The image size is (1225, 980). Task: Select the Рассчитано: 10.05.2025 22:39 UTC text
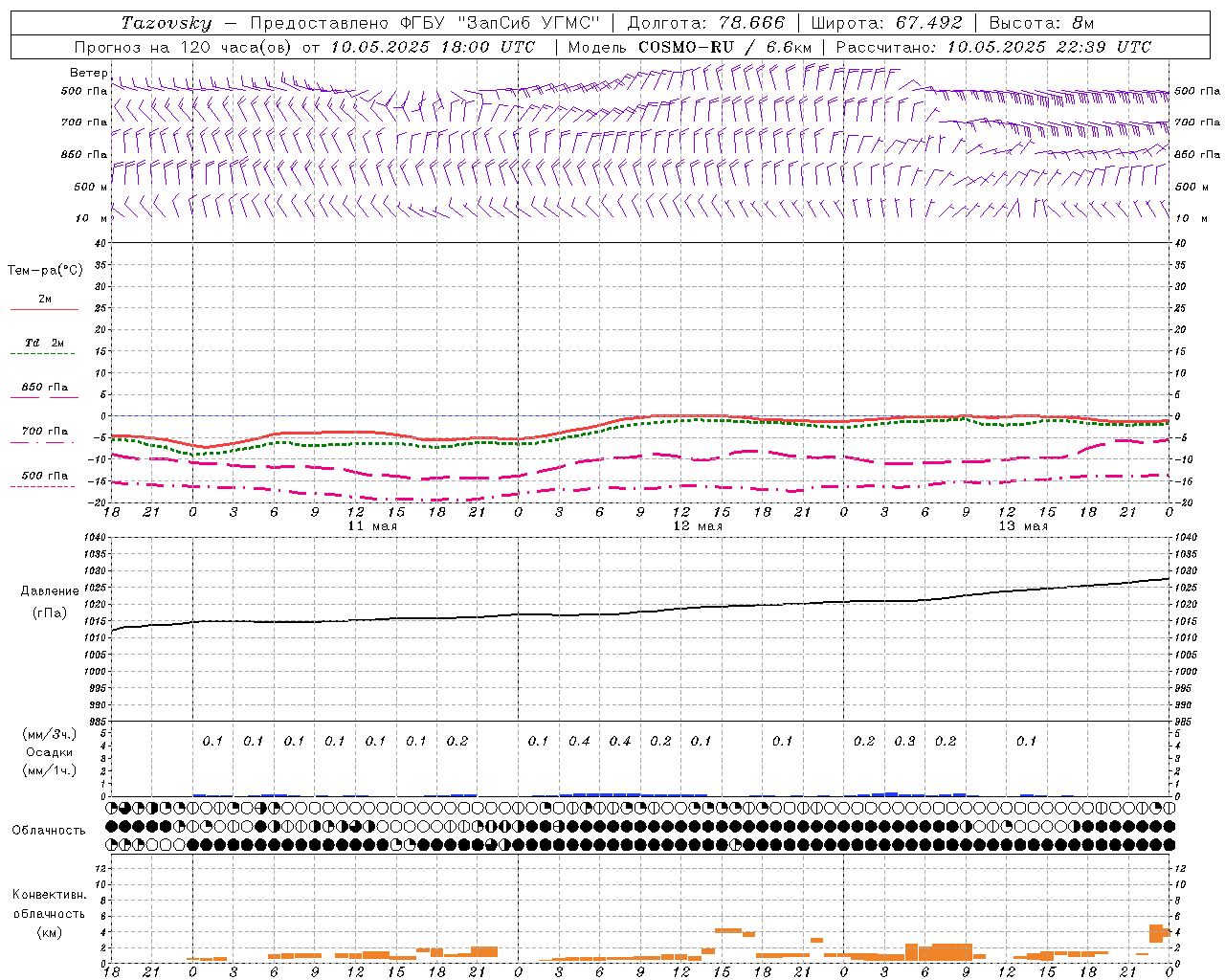click(x=993, y=47)
